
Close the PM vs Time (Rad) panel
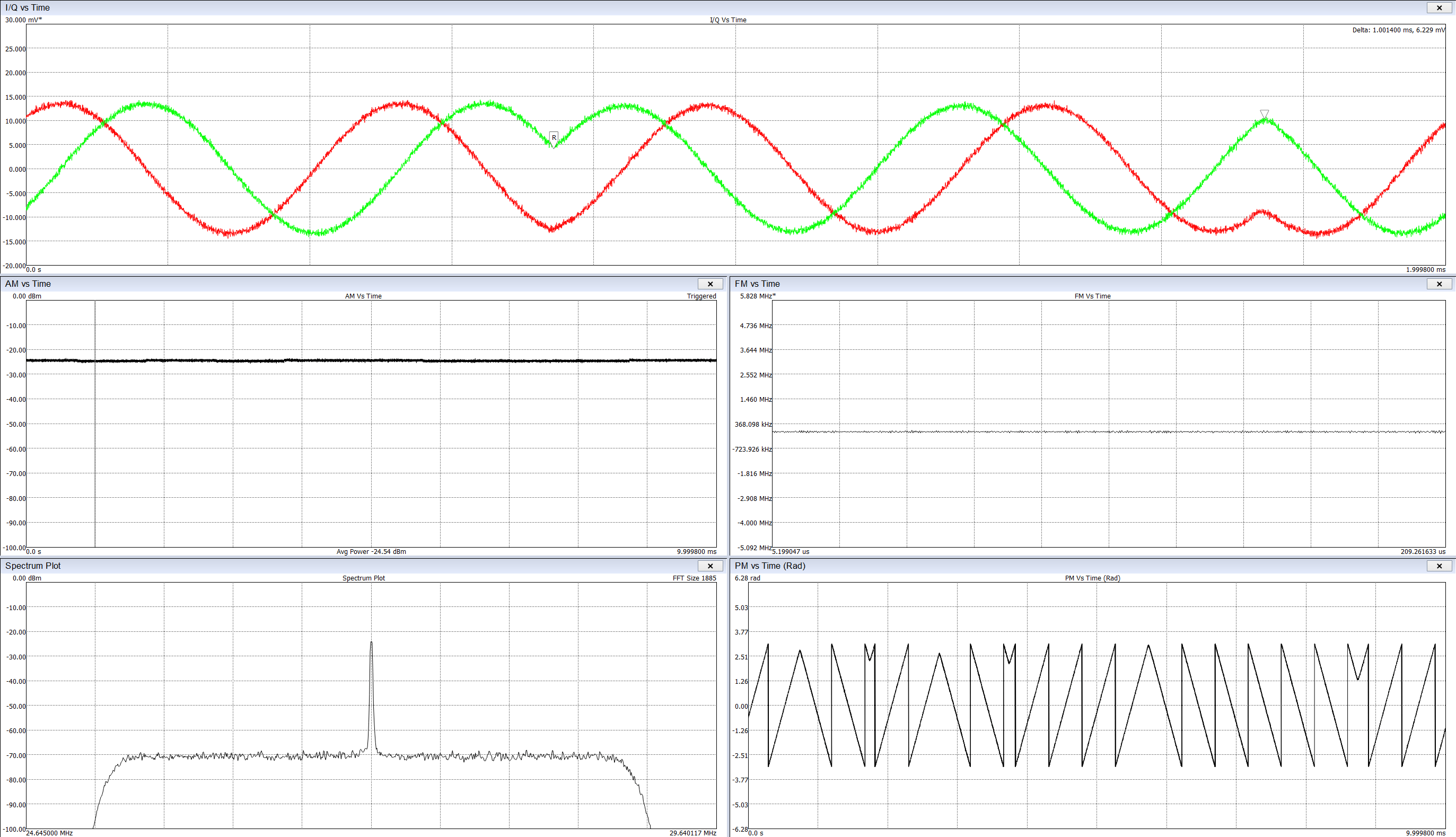tap(1439, 566)
